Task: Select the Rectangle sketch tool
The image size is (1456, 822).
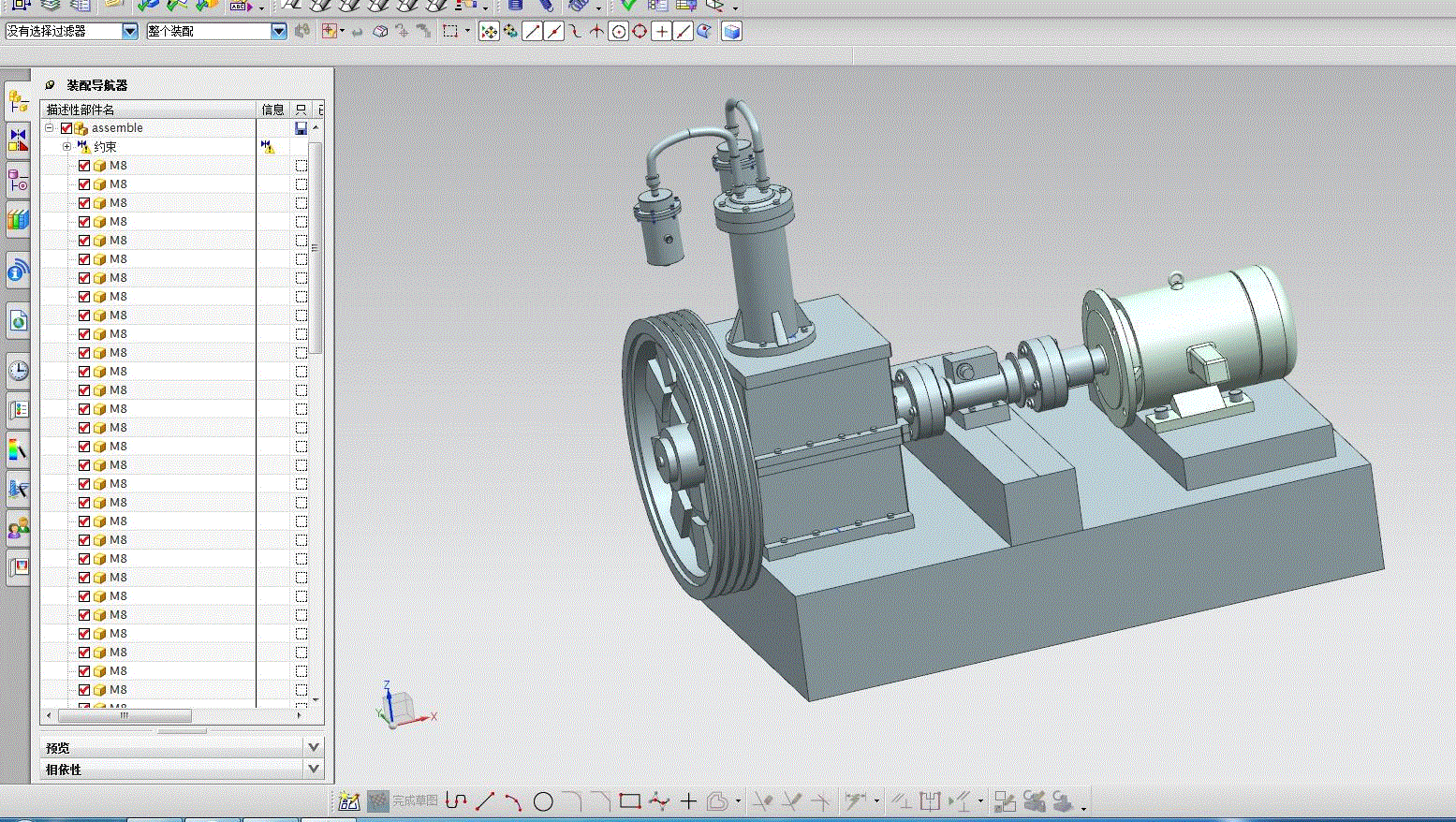Action: 630,801
